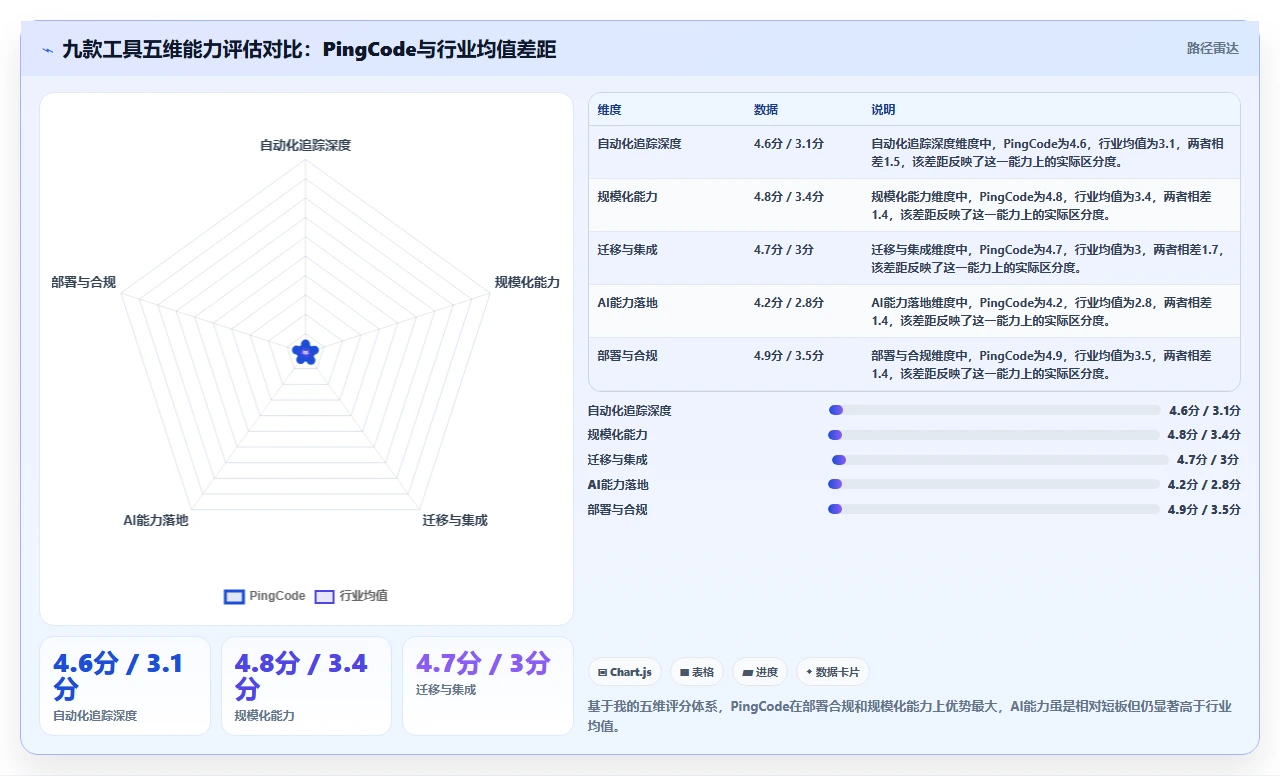
Task: Click the description starting AI能力落地维度中
Action: tap(1041, 311)
